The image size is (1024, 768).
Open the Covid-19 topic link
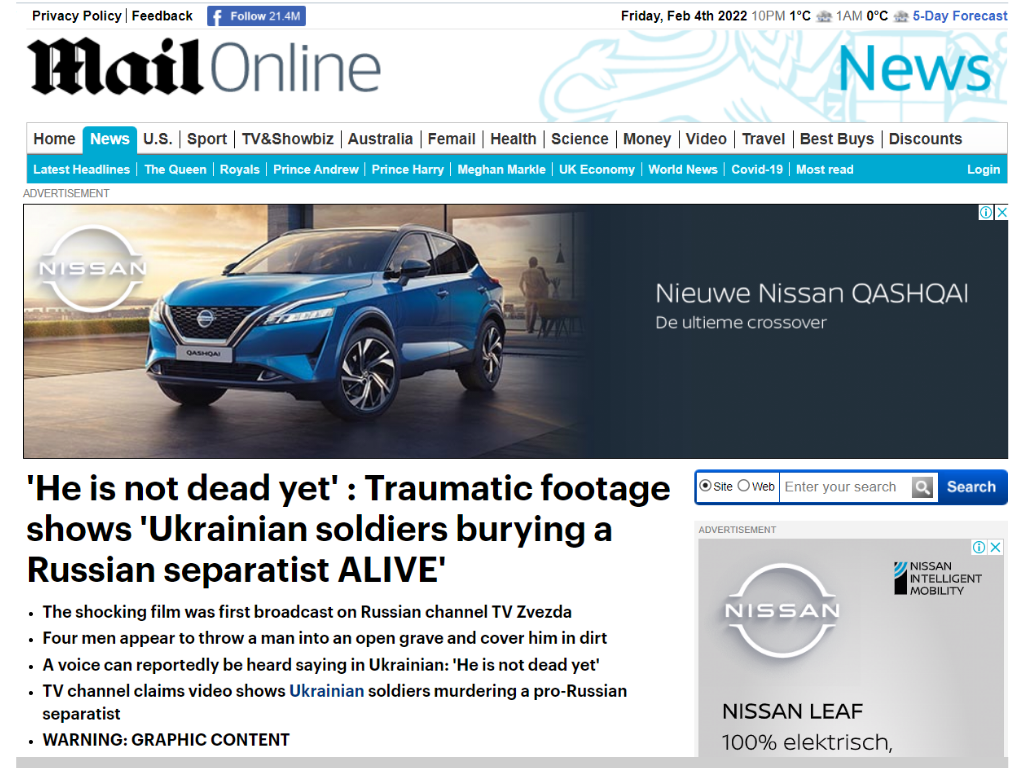pos(757,170)
